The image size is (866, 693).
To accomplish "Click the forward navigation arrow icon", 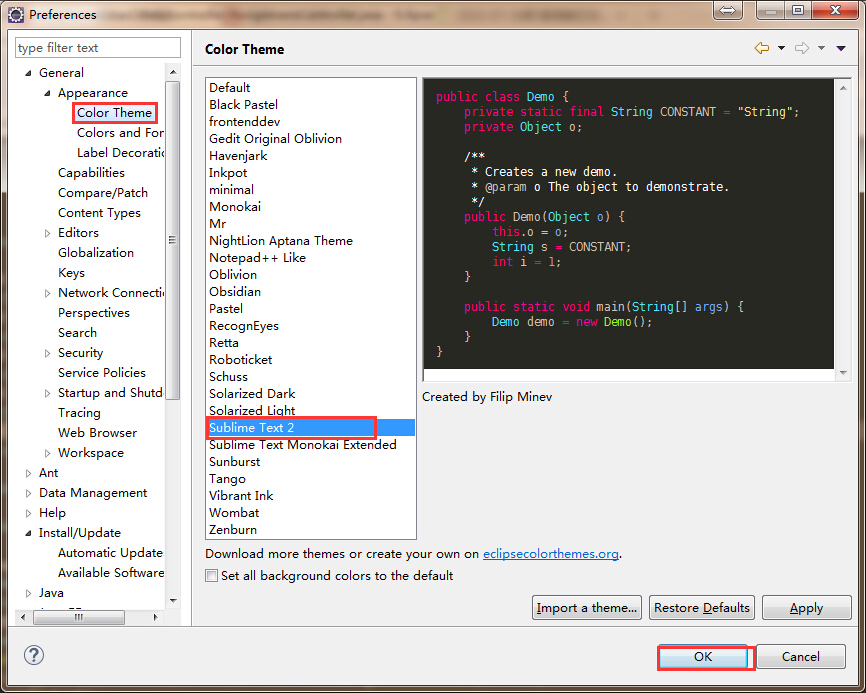I will (802, 48).
